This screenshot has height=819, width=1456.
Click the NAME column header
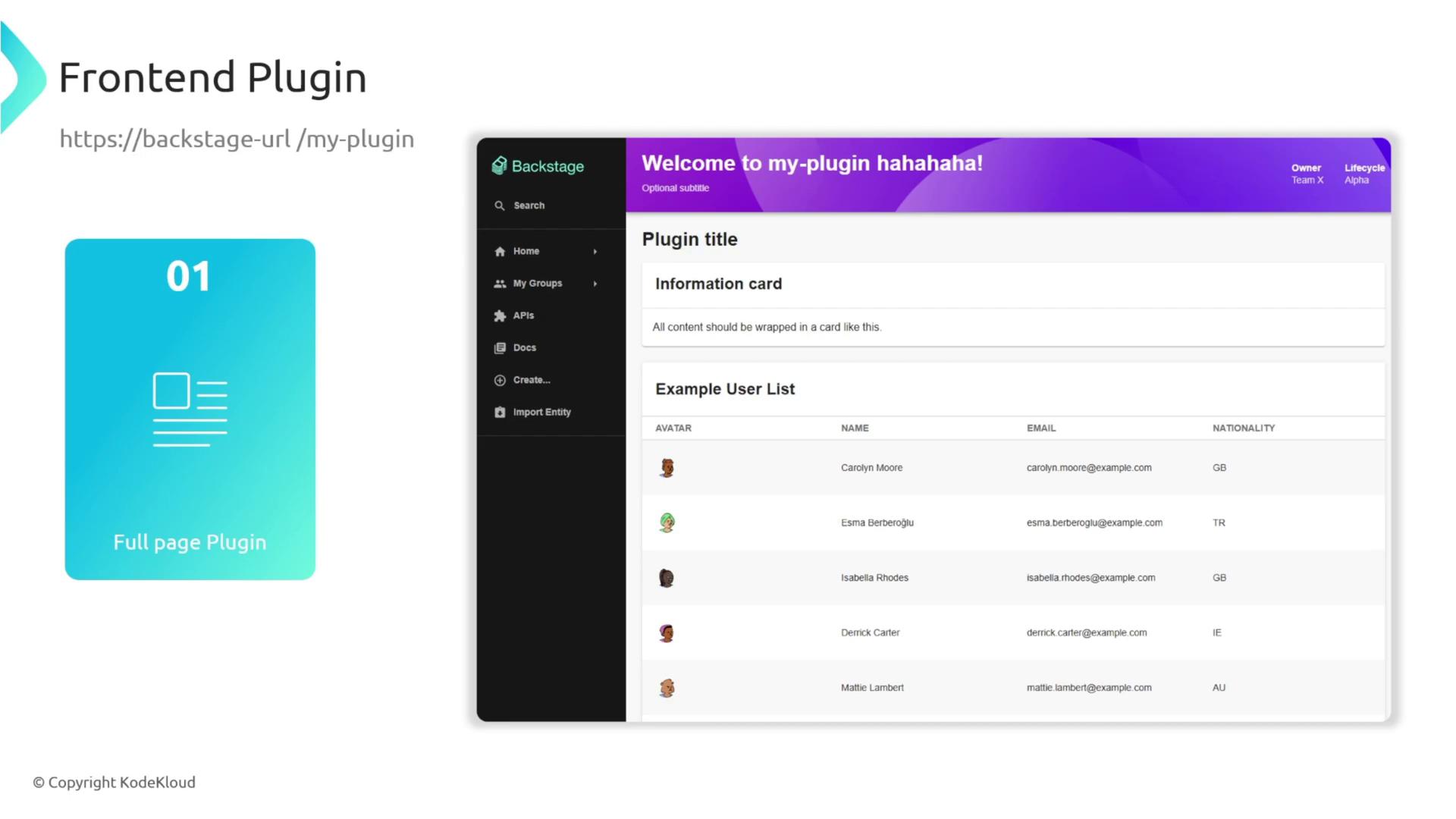(855, 428)
